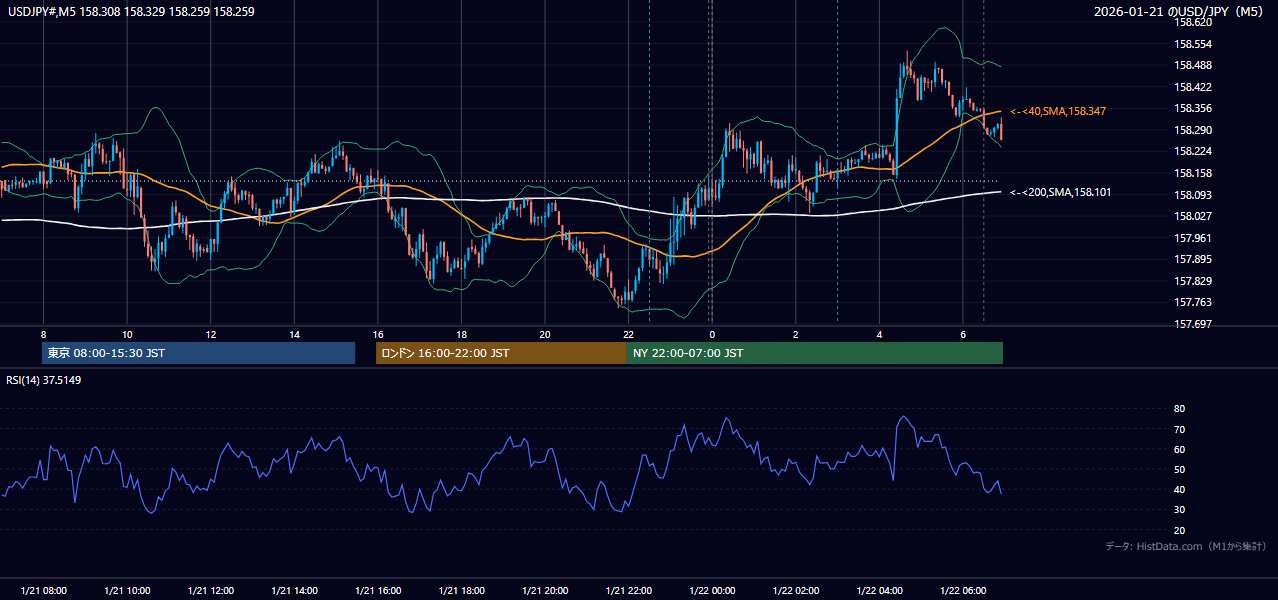Click the bottom time label 1/22 04:00
Screen dimensions: 1278x600
879,591
